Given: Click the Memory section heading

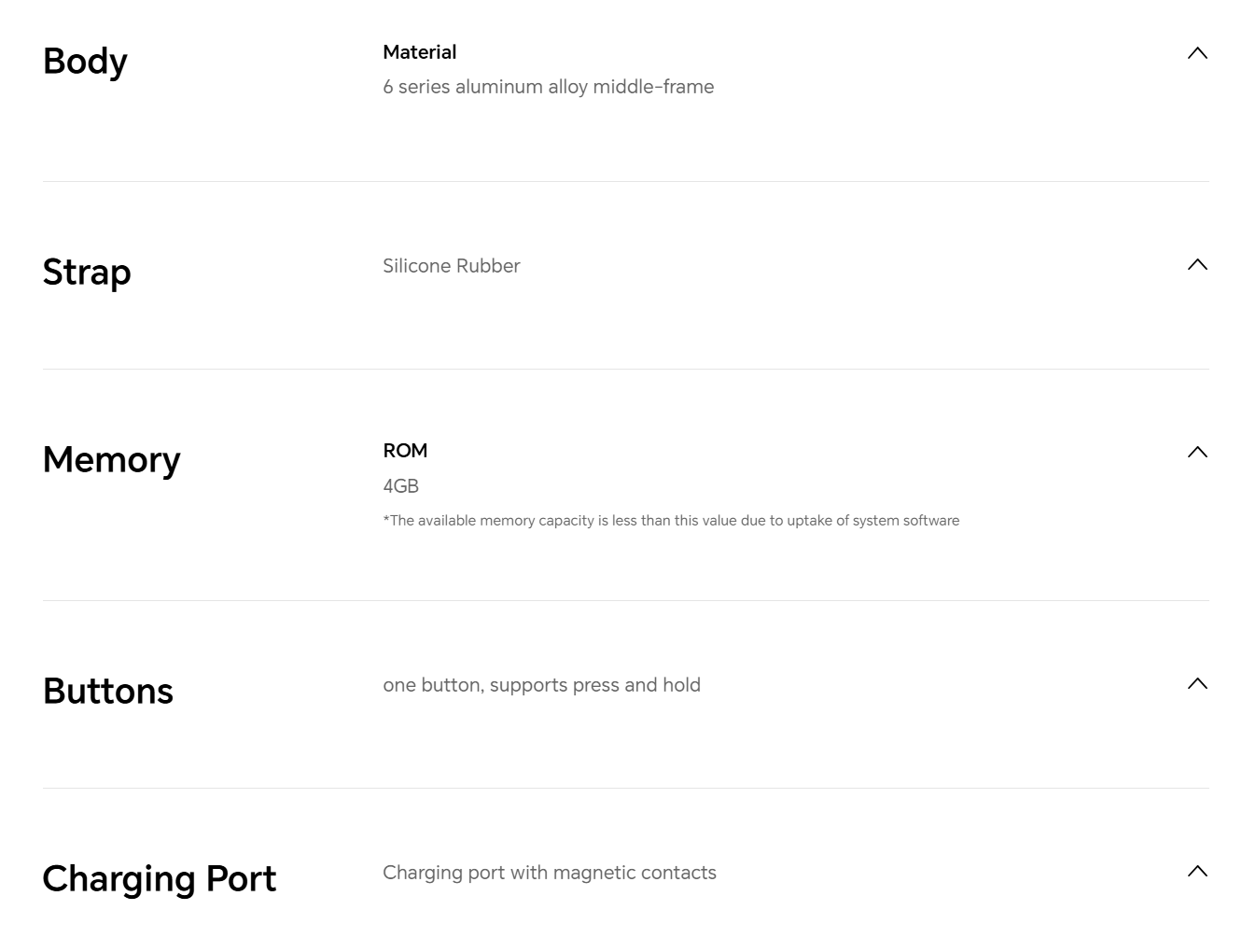Looking at the screenshot, I should pos(111,460).
